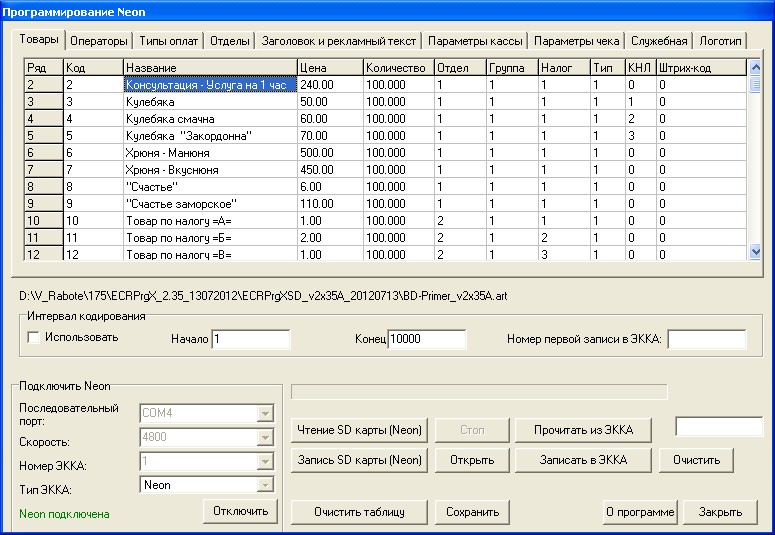
Task: Click the Количество column header
Action: point(398,68)
